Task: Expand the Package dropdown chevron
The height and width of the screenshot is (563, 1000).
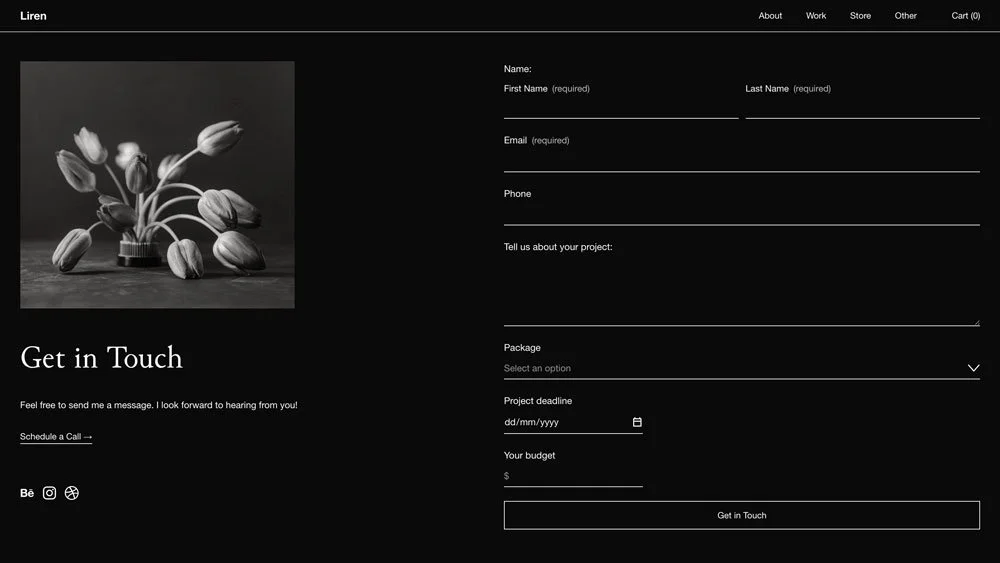Action: click(973, 368)
